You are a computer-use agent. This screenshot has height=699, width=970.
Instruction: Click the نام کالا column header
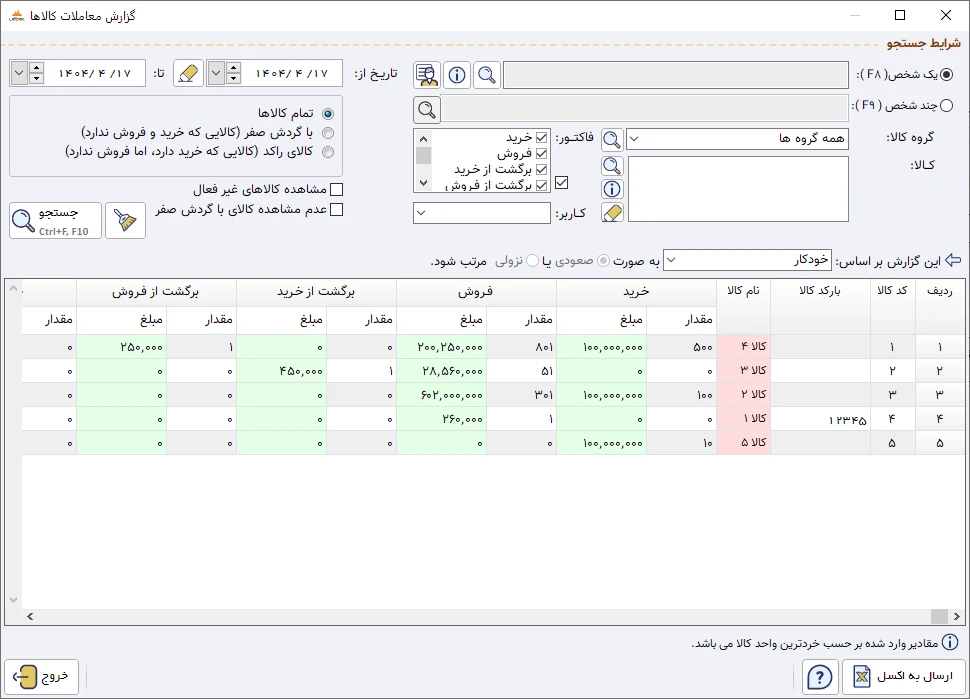pos(744,306)
